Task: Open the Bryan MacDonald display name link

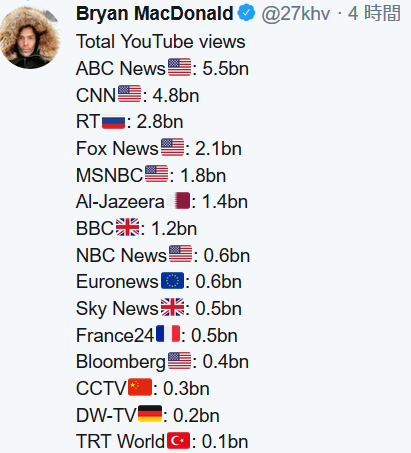Action: pos(155,13)
